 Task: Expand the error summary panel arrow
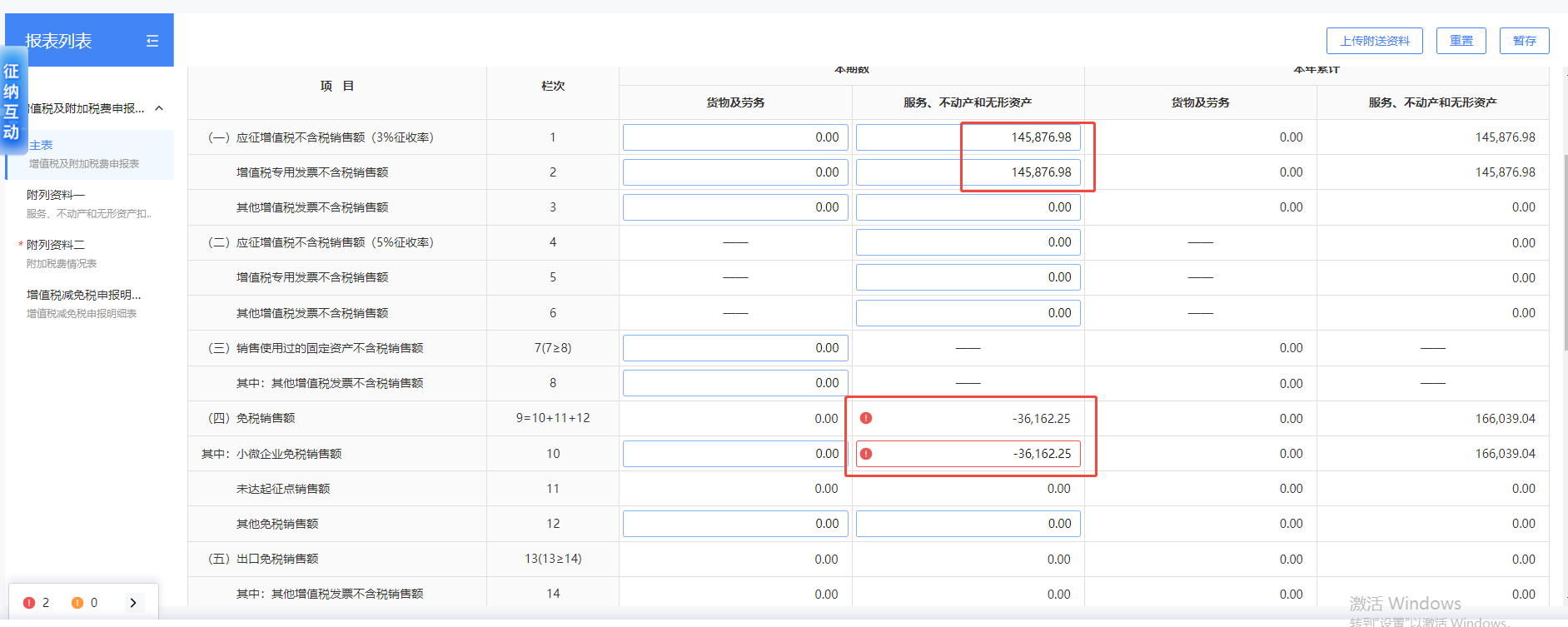pos(133,603)
